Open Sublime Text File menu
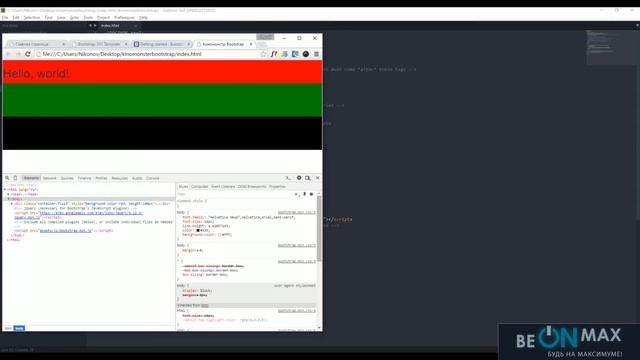Viewport: 640px width, 360px height. [5, 18]
